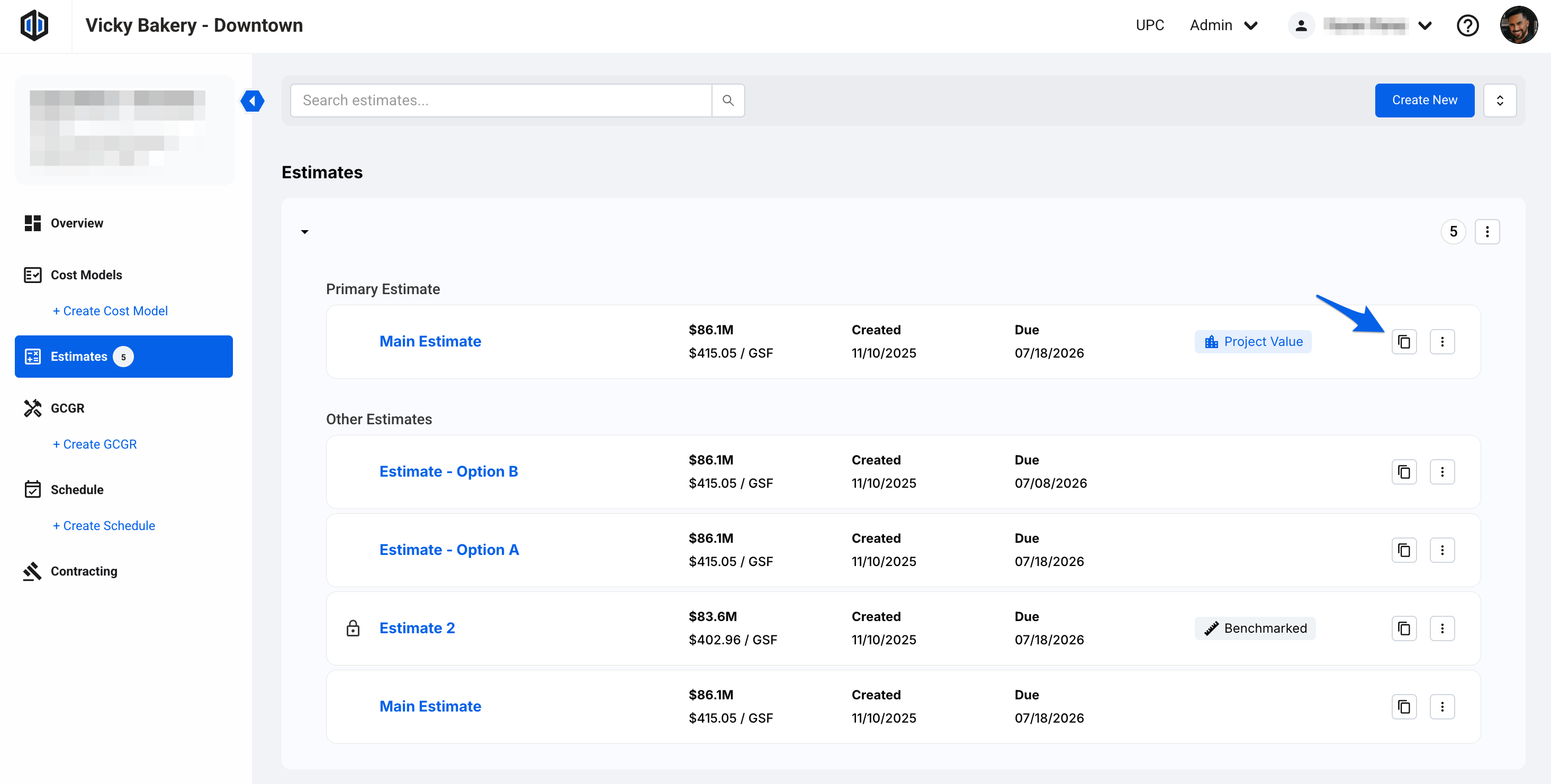Viewport: 1551px width, 784px height.
Task: Click the Search estimates input field
Action: [x=500, y=101]
